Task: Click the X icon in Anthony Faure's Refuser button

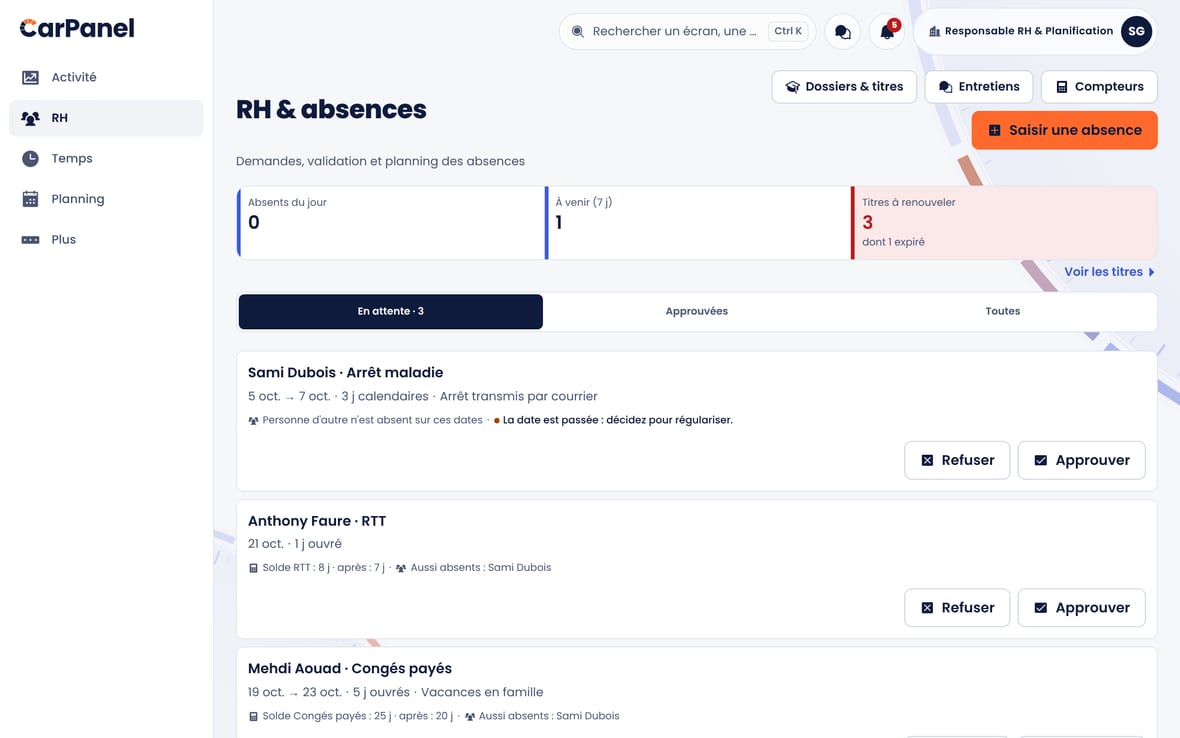Action: [x=927, y=608]
